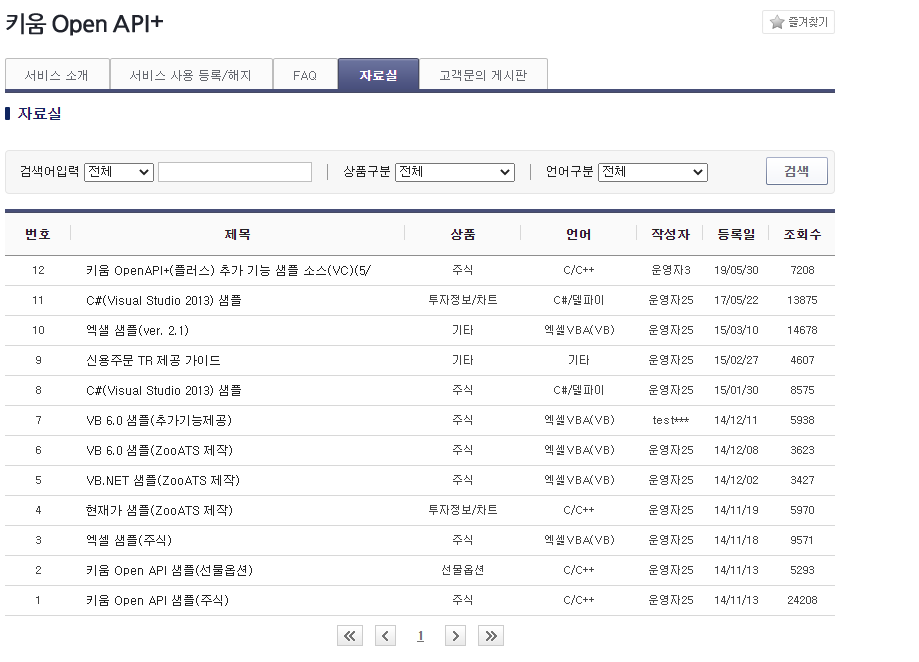Click the 키움 Open API+ page title
Image resolution: width=919 pixels, height=662 pixels.
84,24
